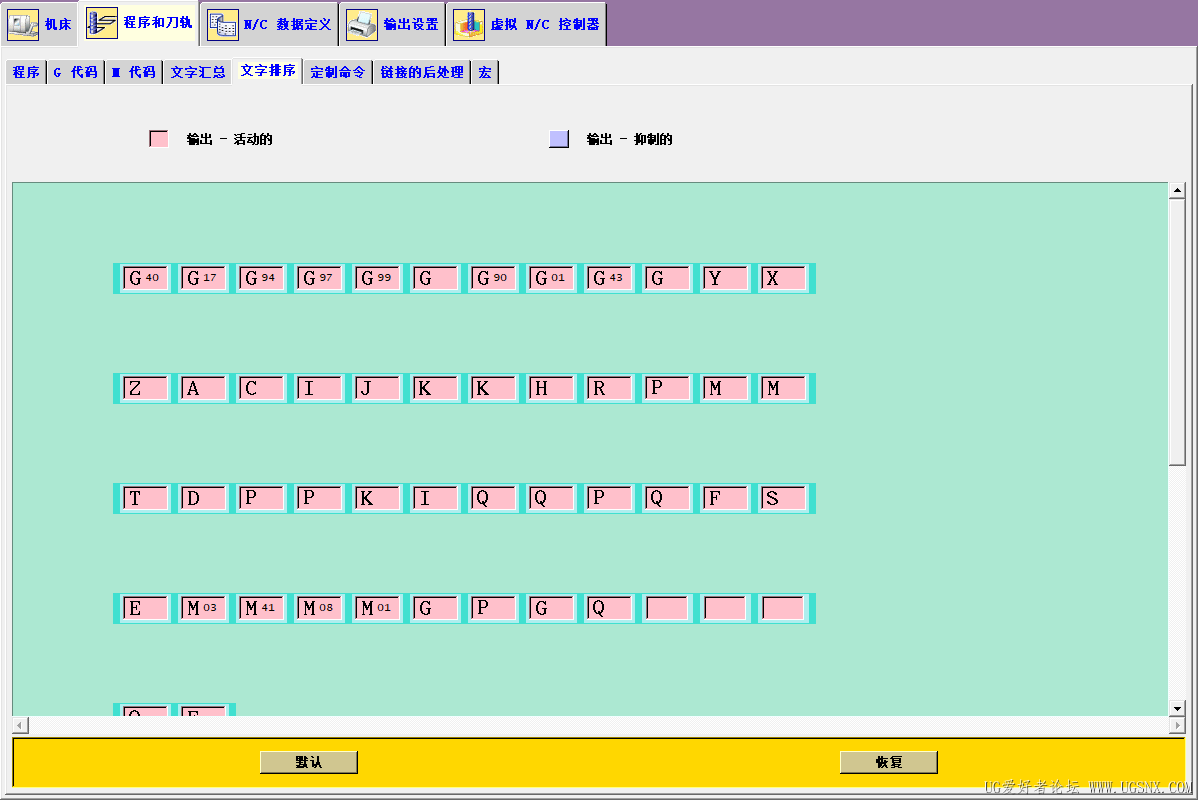Select the 文字排序 tab
This screenshot has height=800, width=1198.
267,71
